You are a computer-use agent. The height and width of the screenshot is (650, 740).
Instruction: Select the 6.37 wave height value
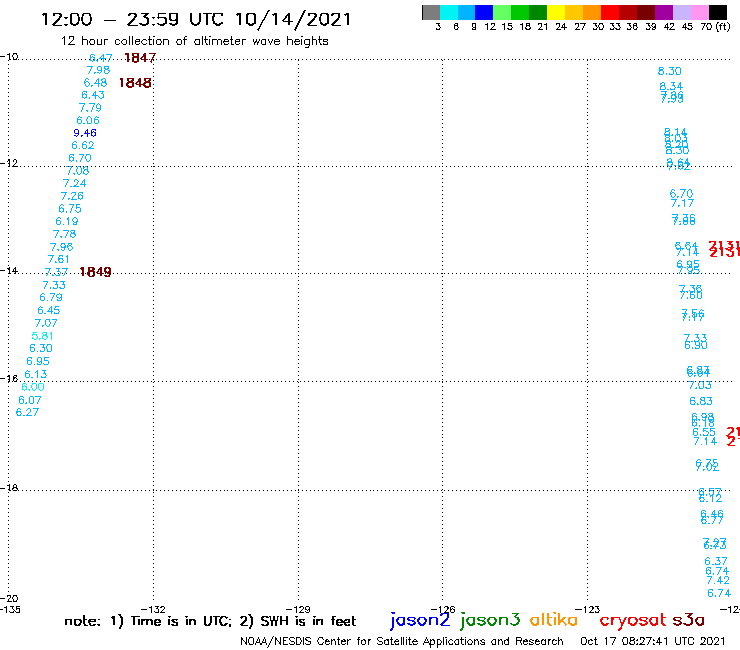pos(716,561)
